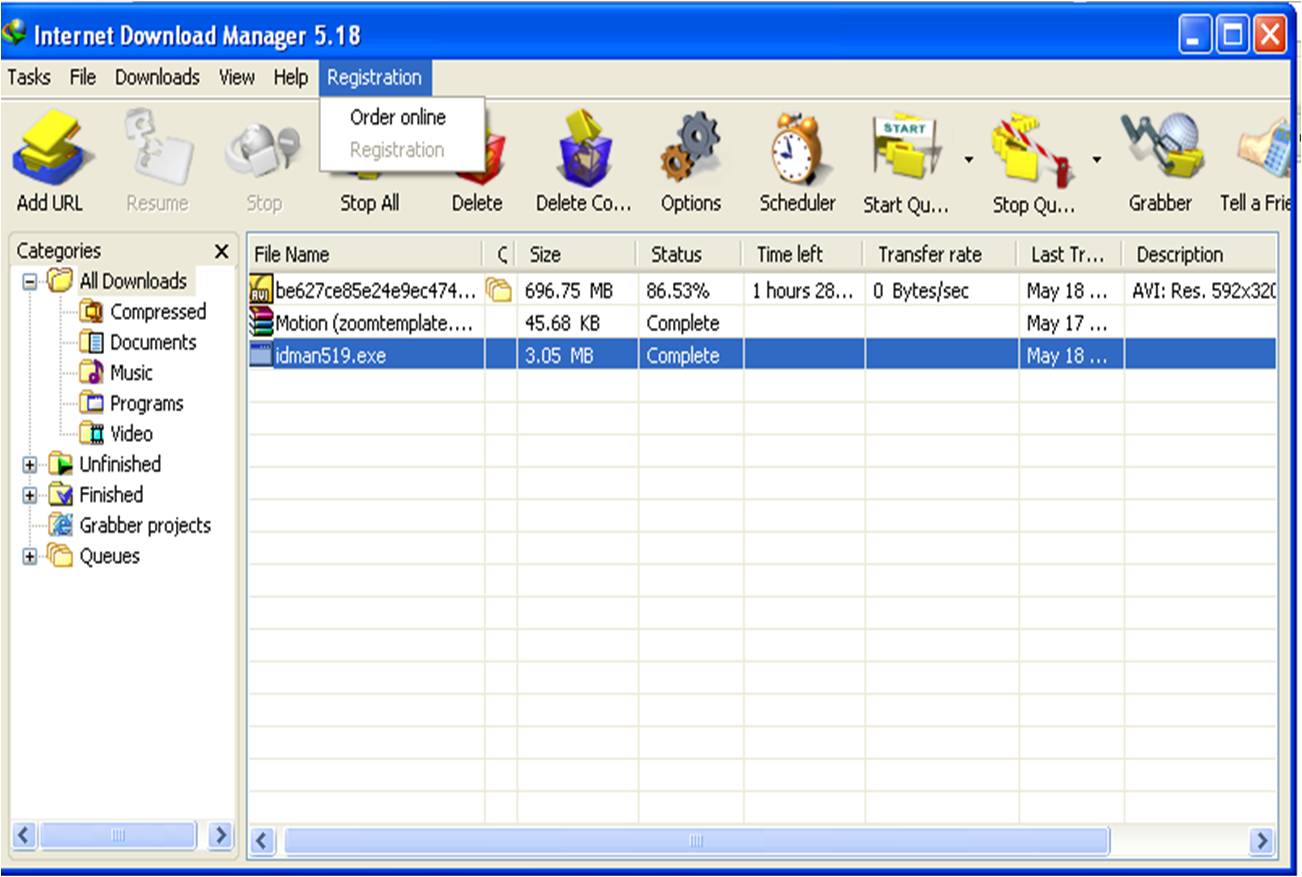Close the open Registration menu bar item
The width and height of the screenshot is (1302, 877).
coord(375,77)
